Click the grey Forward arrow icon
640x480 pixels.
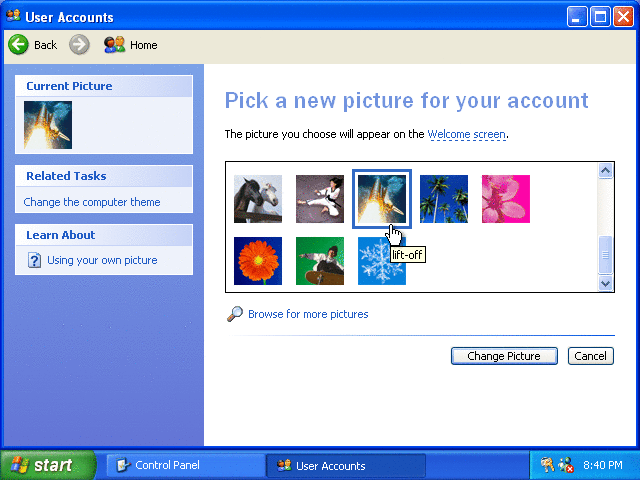(x=79, y=44)
